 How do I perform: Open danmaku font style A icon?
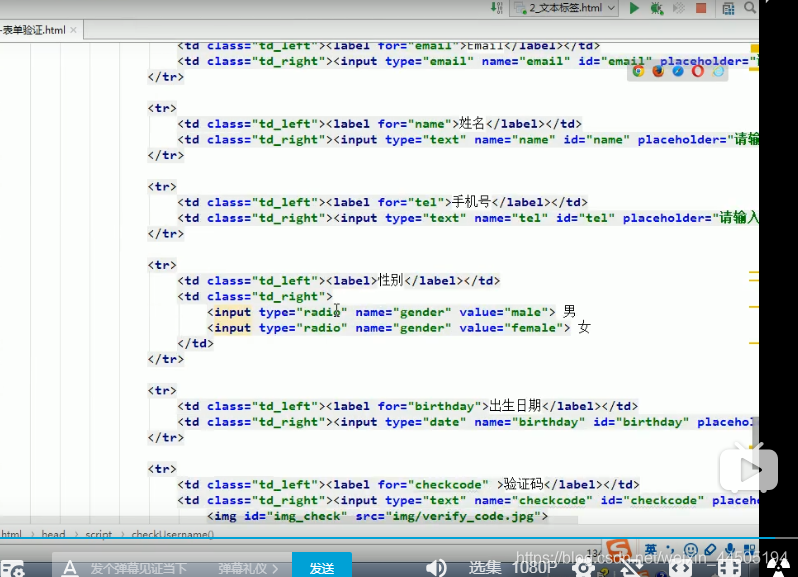point(70,568)
